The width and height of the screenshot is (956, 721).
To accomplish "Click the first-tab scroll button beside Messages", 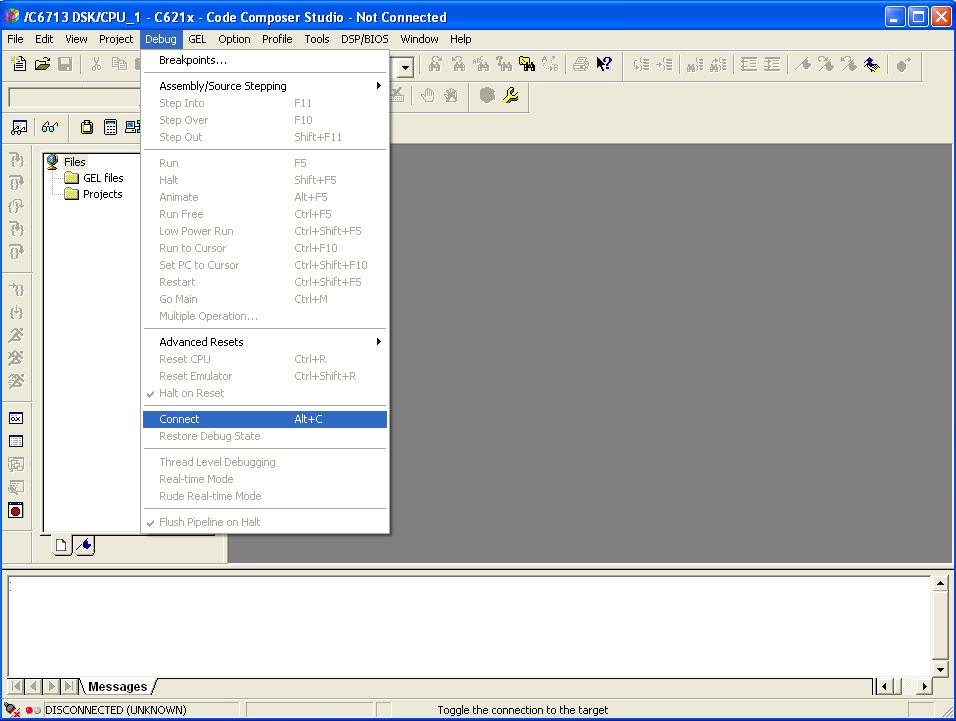I will [16, 686].
